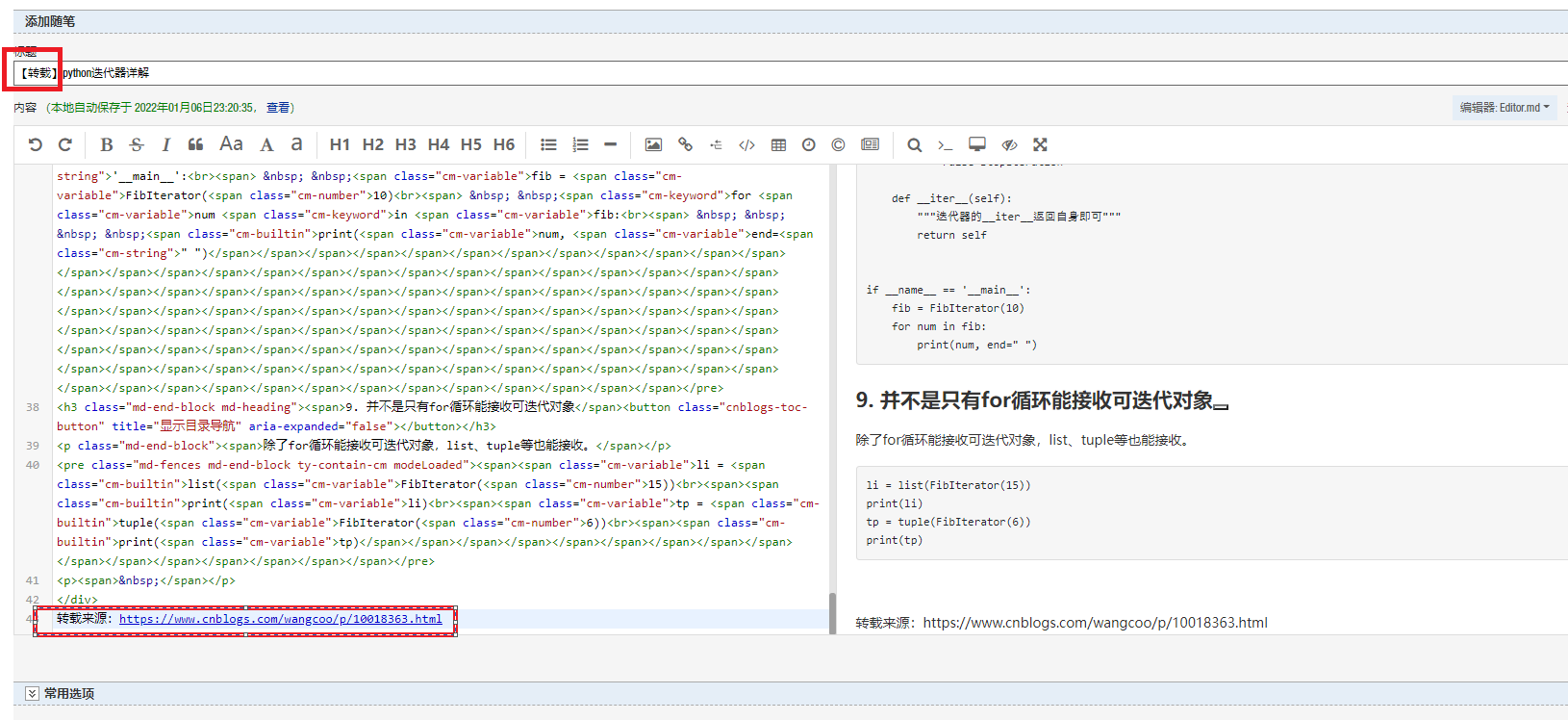Redo the last undone edit

pyautogui.click(x=65, y=144)
